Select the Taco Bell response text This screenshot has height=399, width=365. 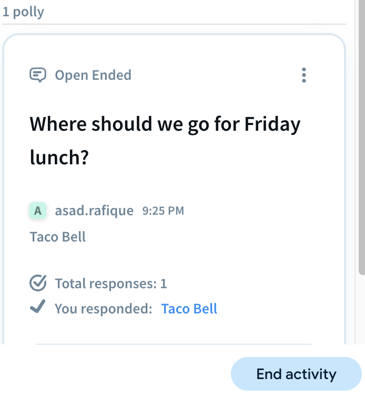click(58, 237)
